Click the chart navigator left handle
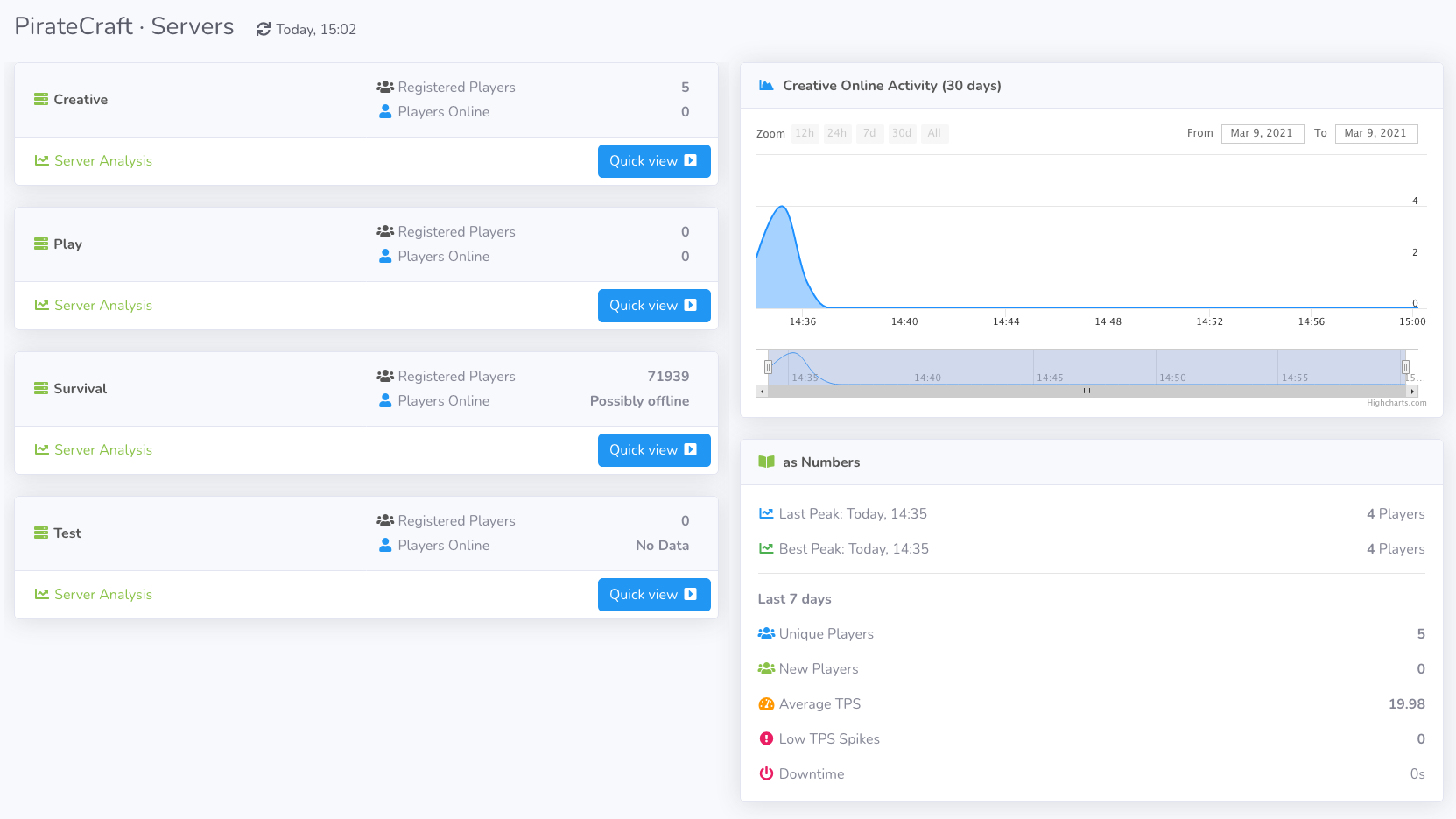1456x819 pixels. 768,367
